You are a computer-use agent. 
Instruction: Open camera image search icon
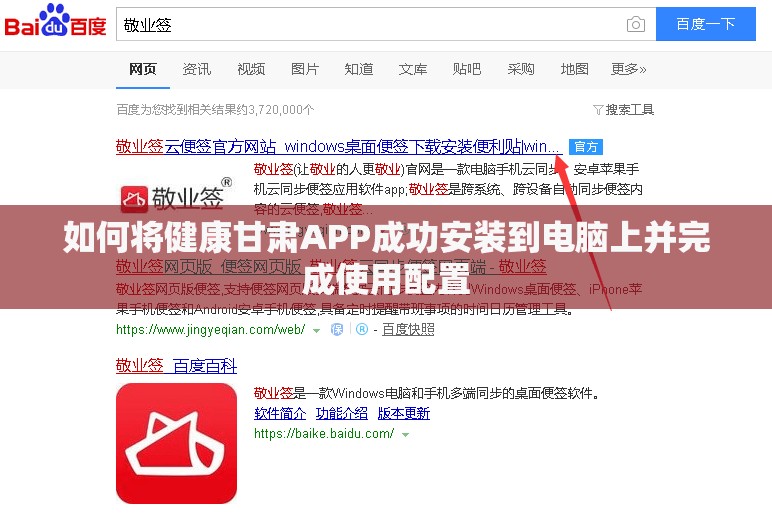point(636,24)
